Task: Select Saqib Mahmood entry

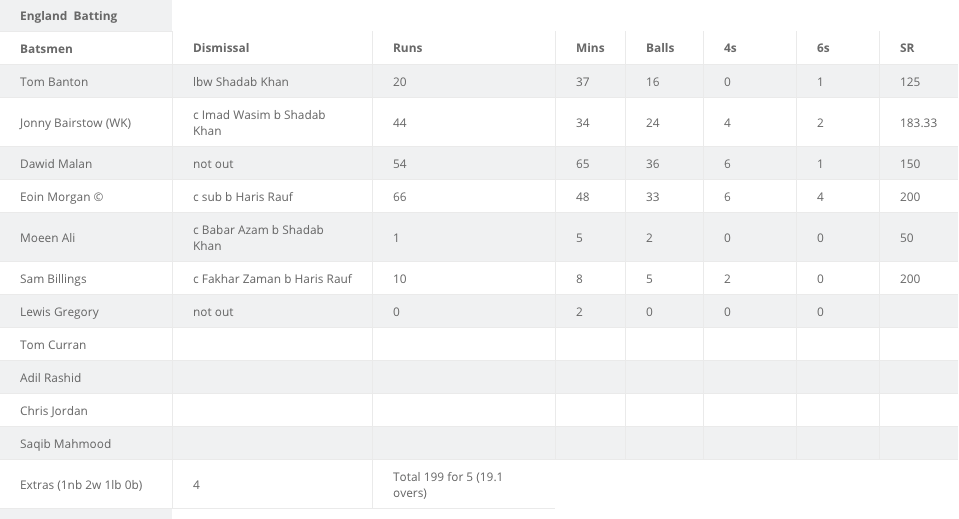Action: pos(65,444)
